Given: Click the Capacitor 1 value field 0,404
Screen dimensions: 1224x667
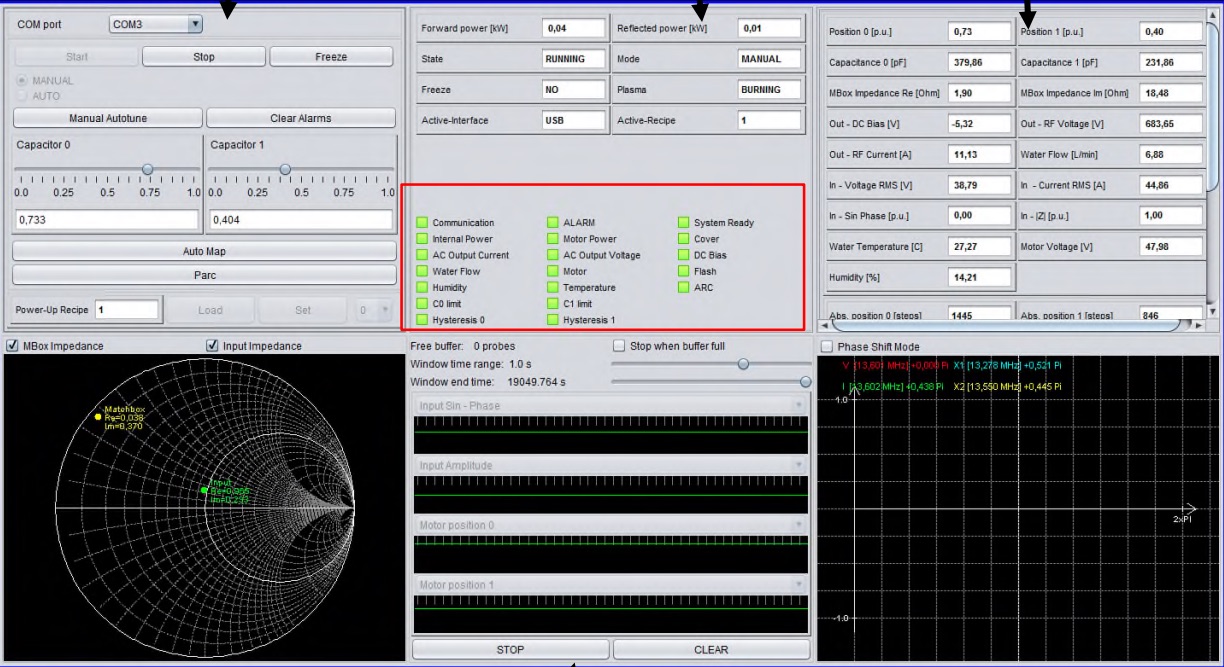Looking at the screenshot, I should pos(301,219).
